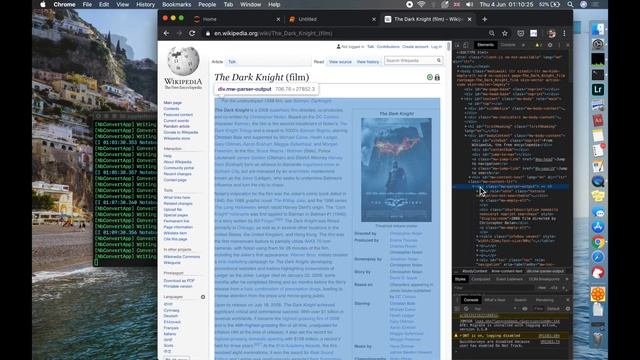The height and width of the screenshot is (360, 640).
Task: Reload the Wikipedia page
Action: 192,33
